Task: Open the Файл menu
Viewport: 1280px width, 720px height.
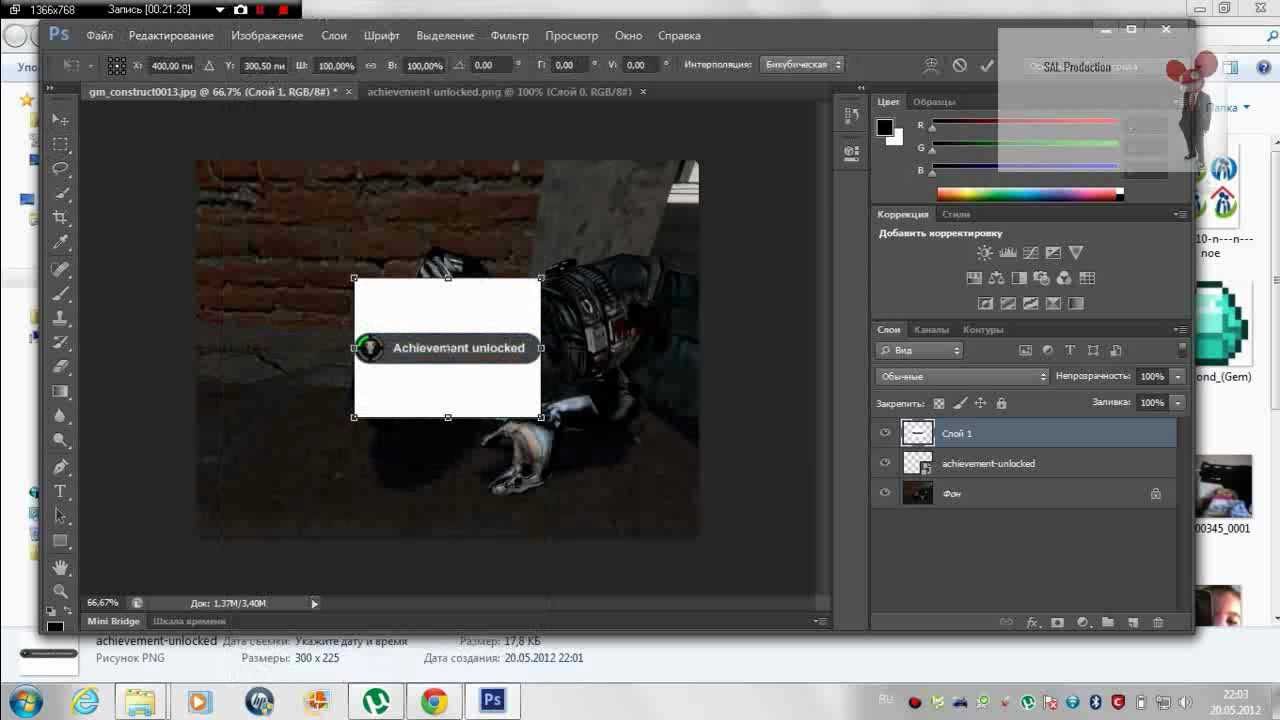Action: [x=99, y=36]
